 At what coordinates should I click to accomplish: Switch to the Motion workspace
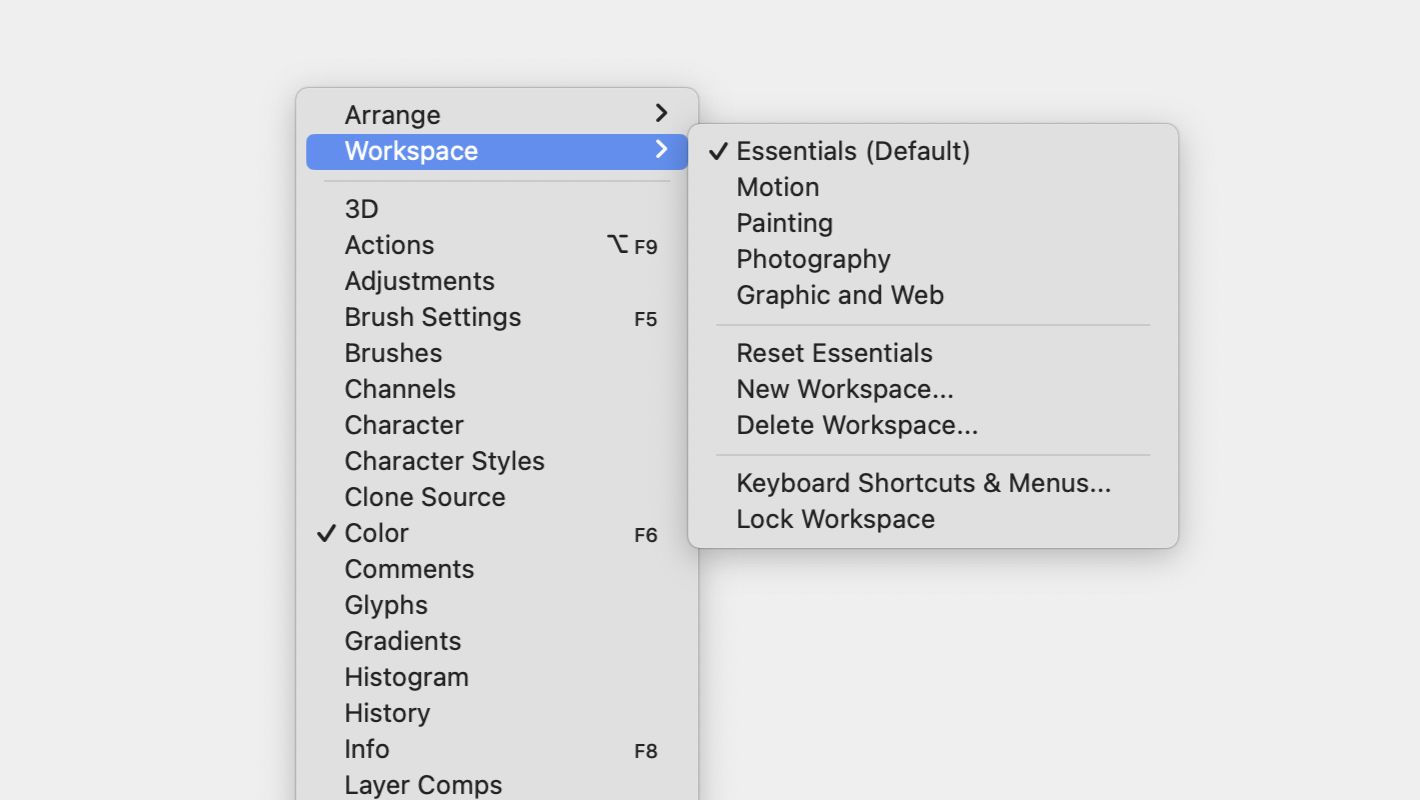click(x=777, y=187)
